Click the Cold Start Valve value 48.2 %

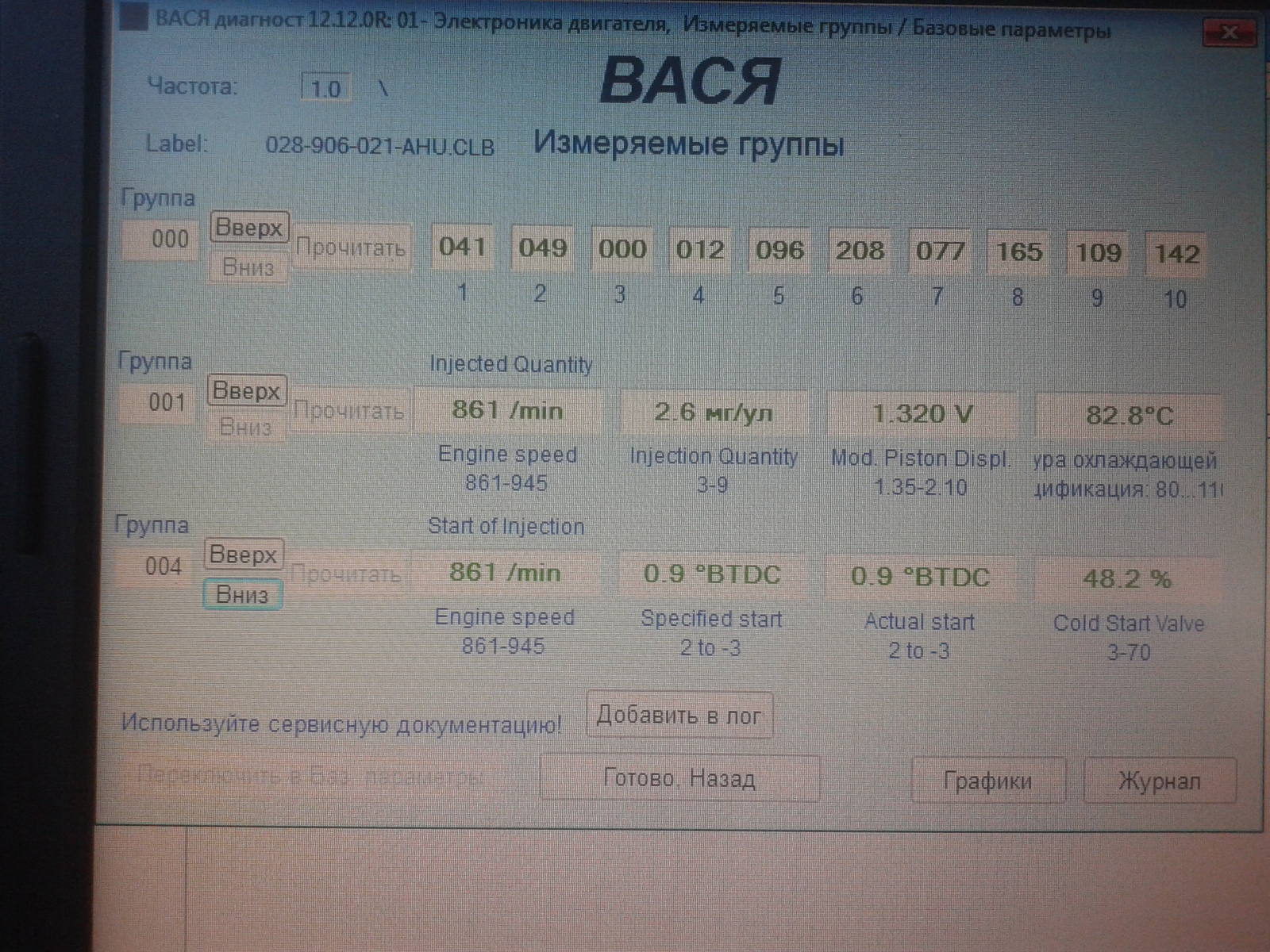click(x=1126, y=579)
